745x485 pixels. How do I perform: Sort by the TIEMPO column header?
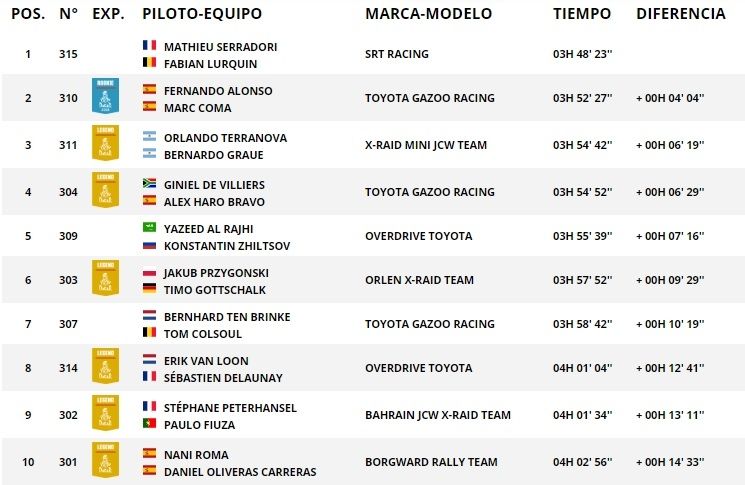pyautogui.click(x=581, y=14)
